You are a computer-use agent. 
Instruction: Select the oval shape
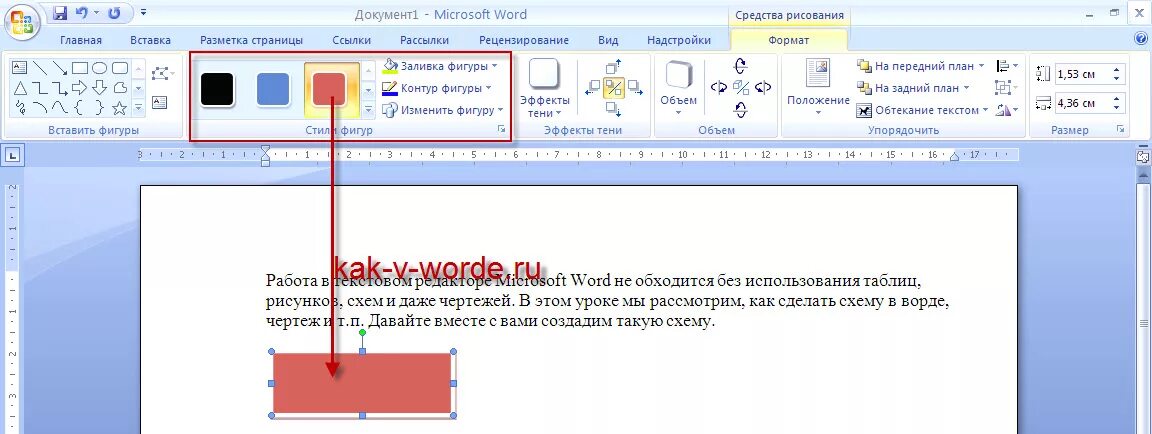100,68
